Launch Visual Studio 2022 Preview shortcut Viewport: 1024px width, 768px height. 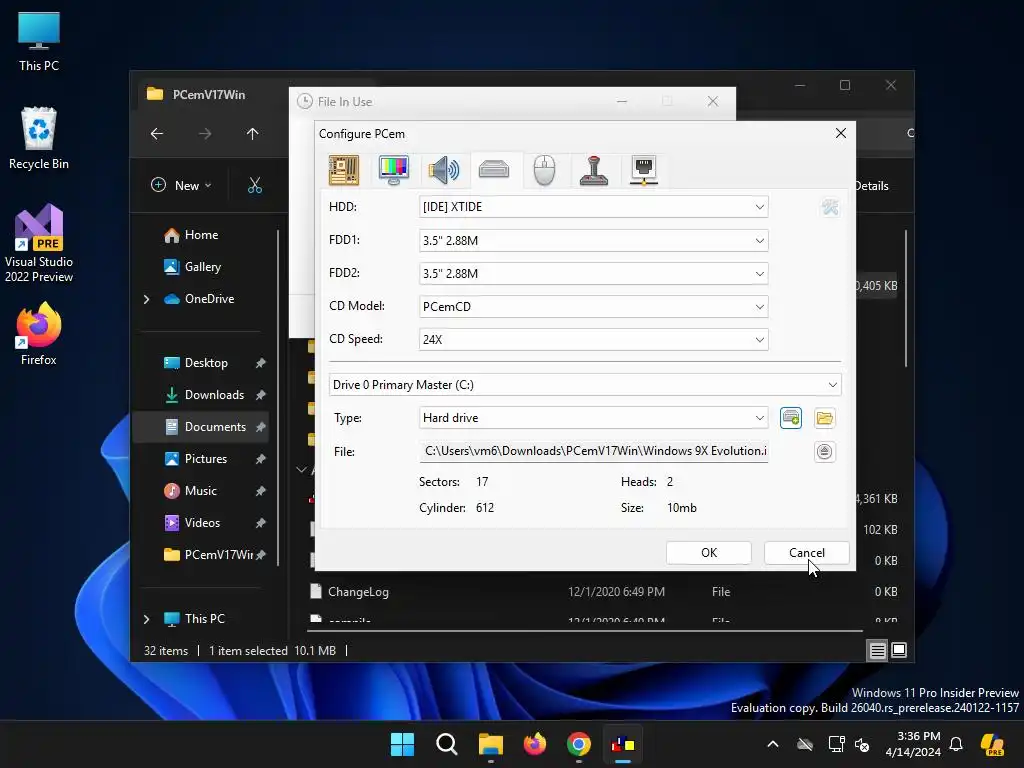39,243
